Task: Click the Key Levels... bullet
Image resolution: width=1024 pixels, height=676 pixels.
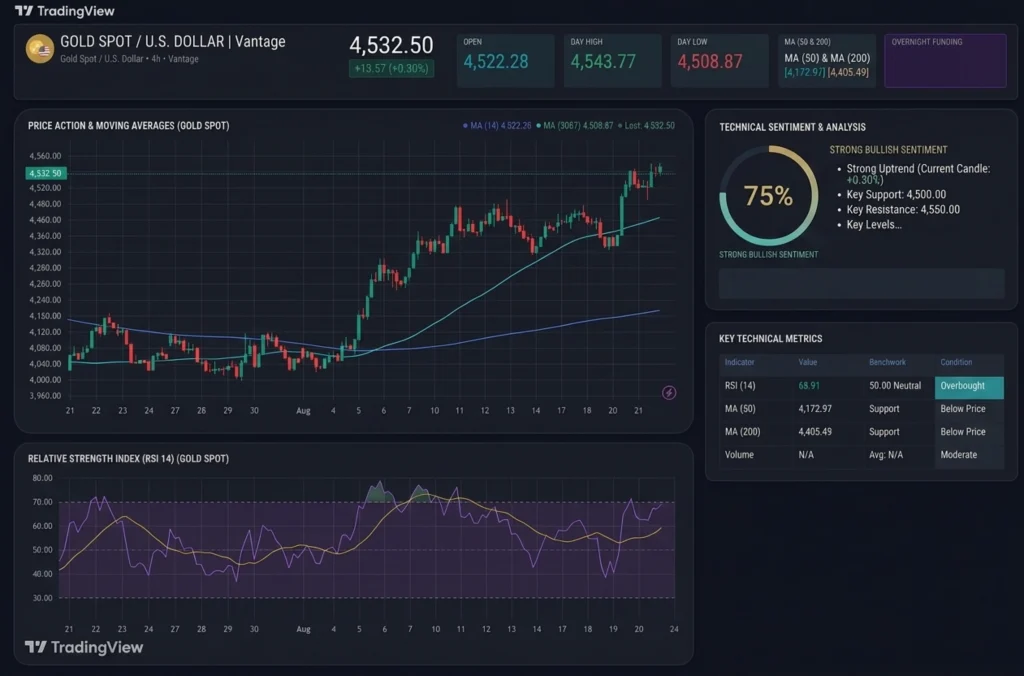Action: (874, 225)
